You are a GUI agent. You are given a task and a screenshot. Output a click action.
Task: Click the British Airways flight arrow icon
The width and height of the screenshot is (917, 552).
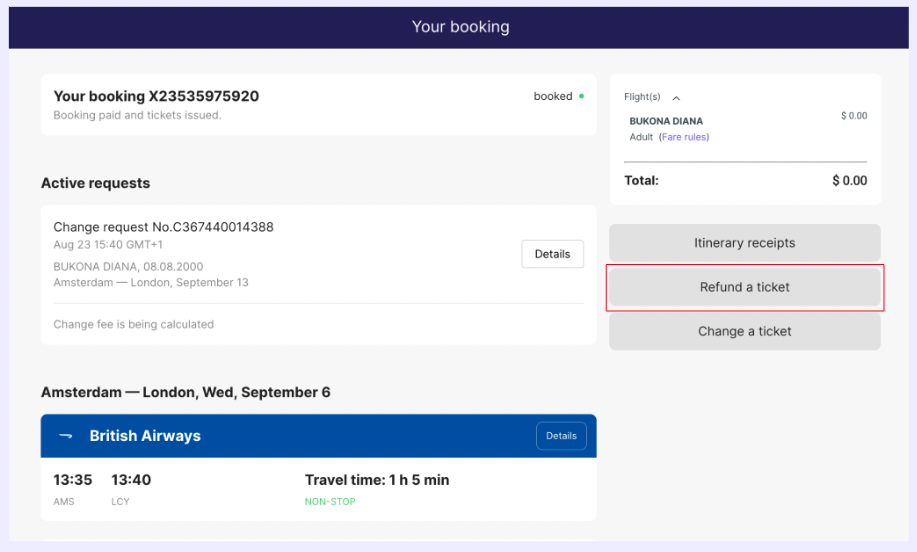(66, 436)
